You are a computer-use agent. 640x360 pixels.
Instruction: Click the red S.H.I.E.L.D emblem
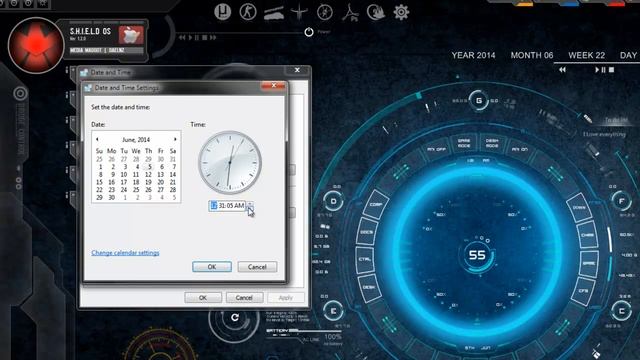click(x=36, y=45)
